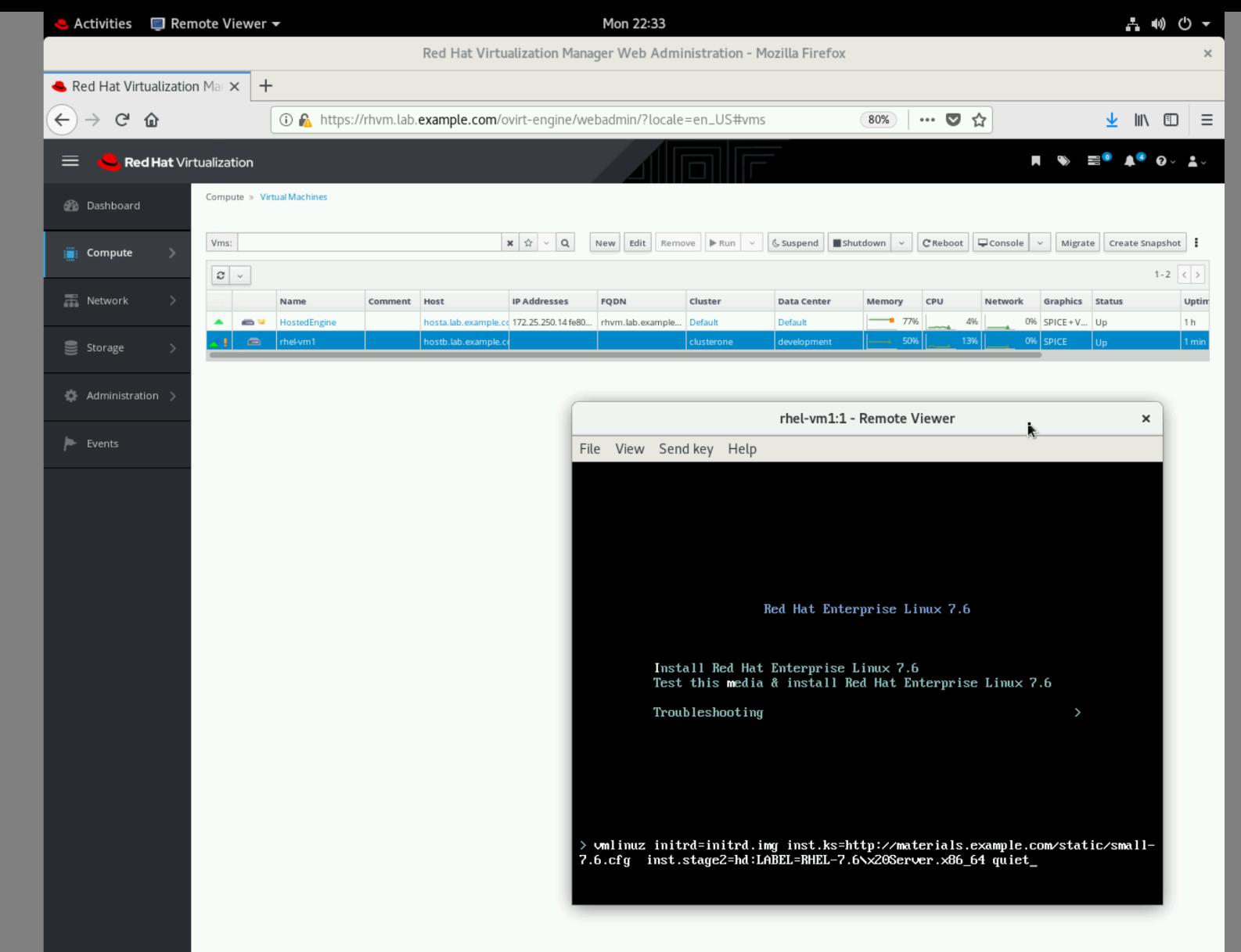
Task: Open the Firefox application menu
Action: [x=1207, y=120]
